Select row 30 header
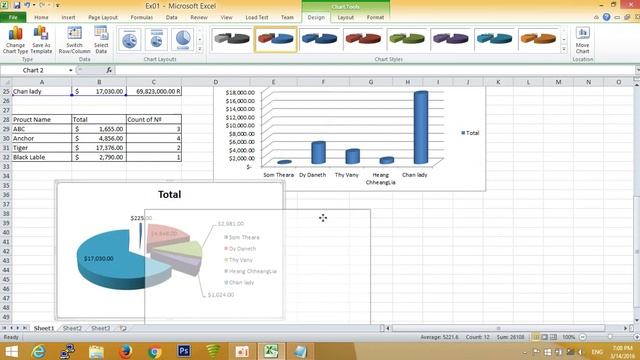This screenshot has height=360, width=640. (x=6, y=138)
